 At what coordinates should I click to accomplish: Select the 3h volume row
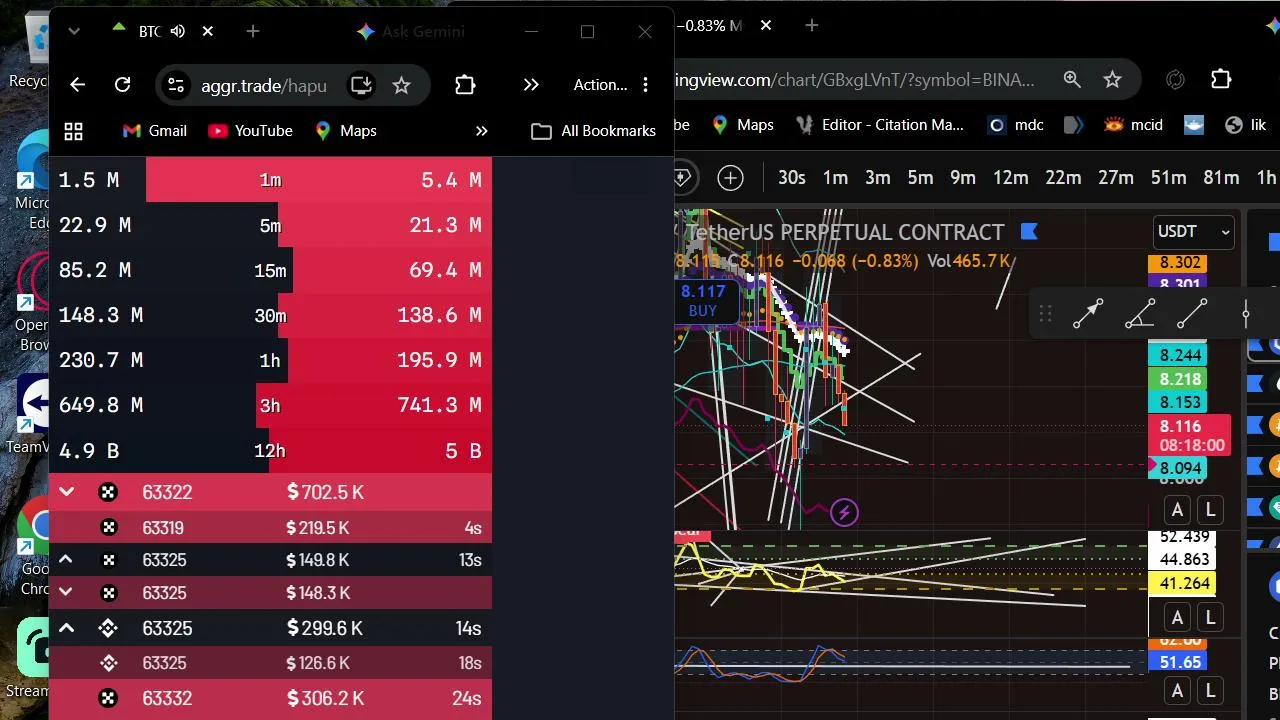(270, 405)
